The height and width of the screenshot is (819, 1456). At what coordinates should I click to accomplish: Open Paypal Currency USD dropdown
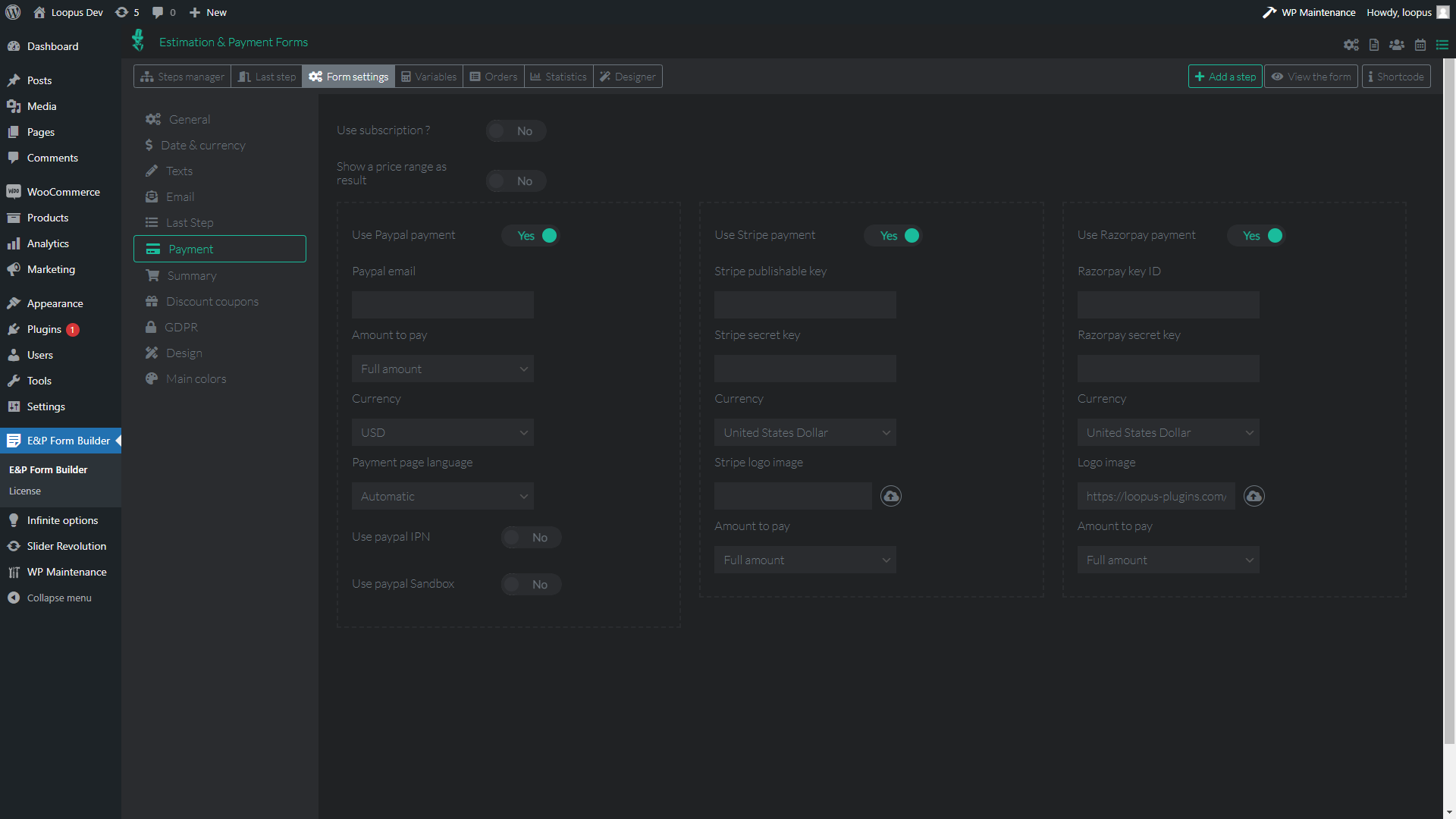coord(442,432)
